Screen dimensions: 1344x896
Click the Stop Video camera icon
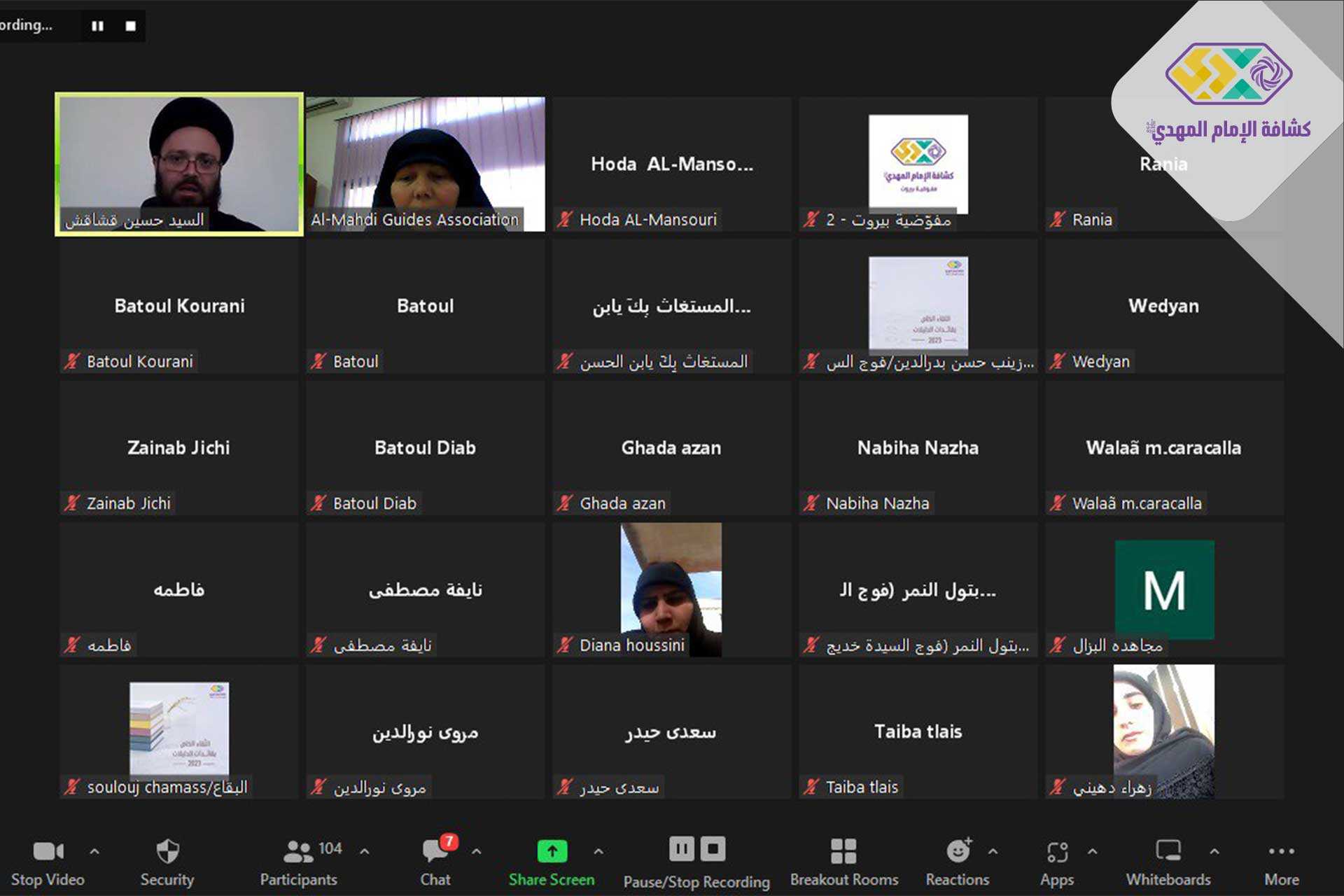pos(48,851)
